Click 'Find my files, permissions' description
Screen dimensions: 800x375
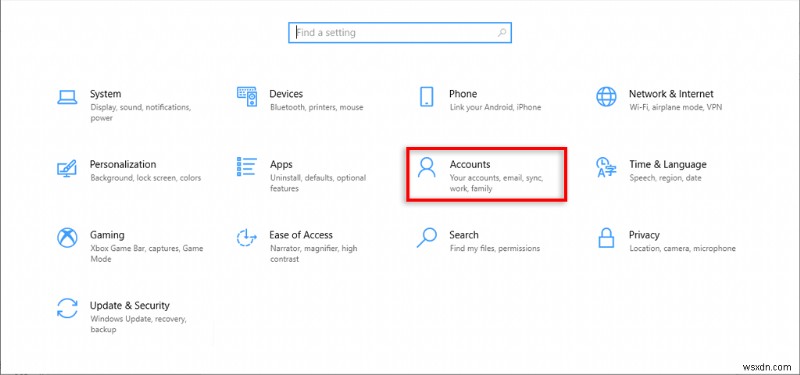tap(494, 248)
